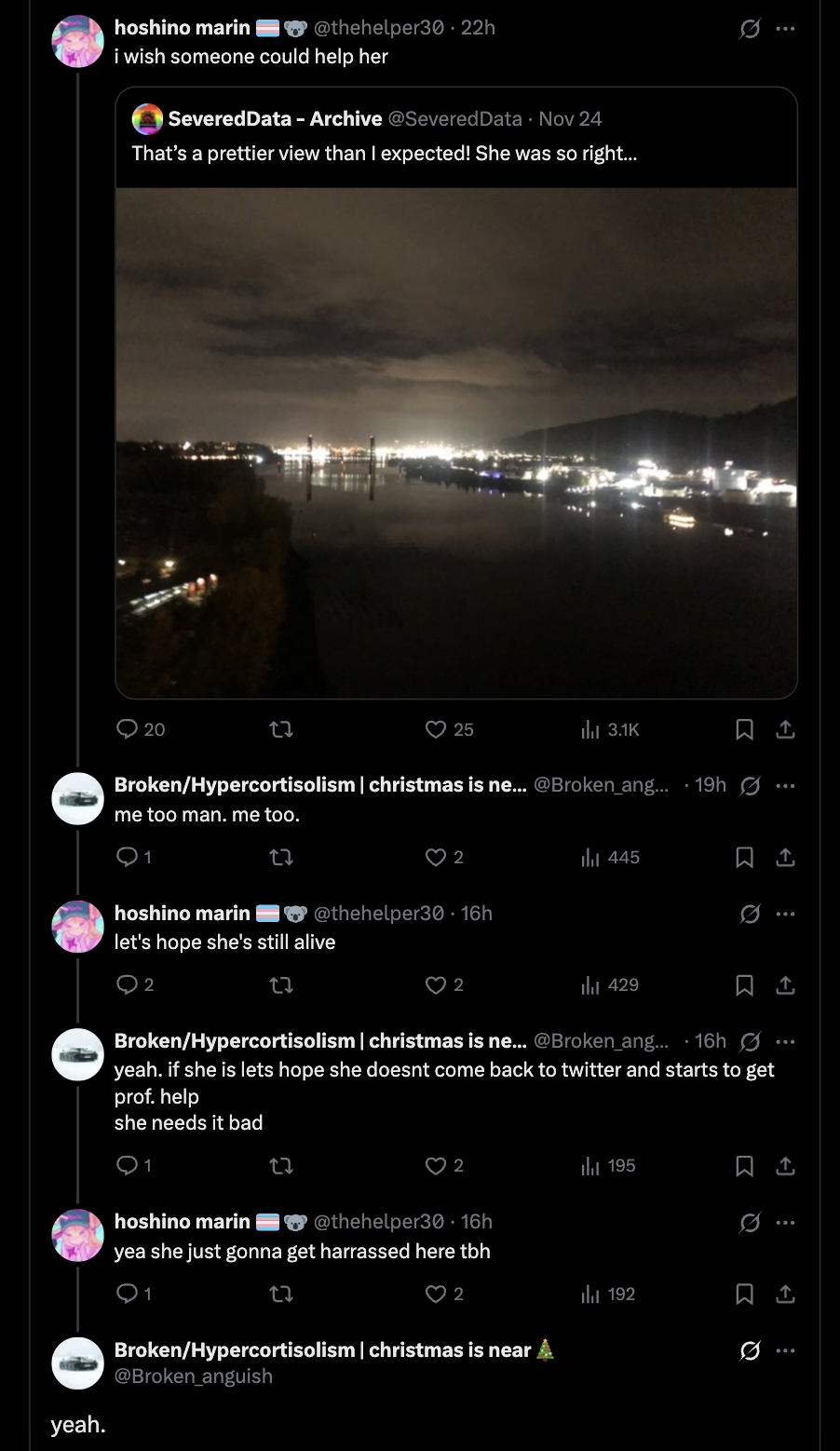Screen dimensions: 840x1451
Task: Share the 'let's hope she's still alive' reply
Action: (785, 984)
